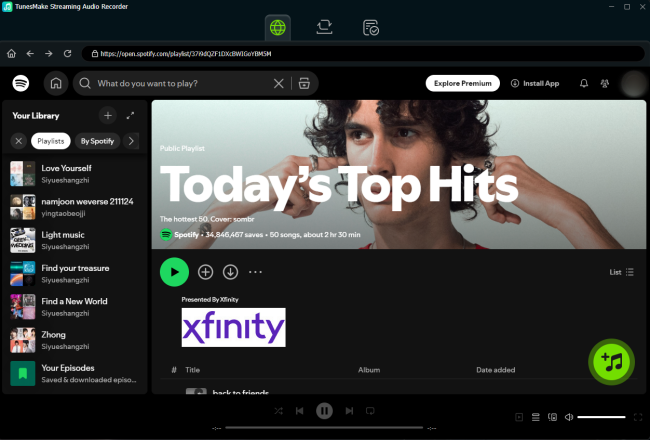Toggle repeat mode
This screenshot has width=650, height=440.
[370, 411]
